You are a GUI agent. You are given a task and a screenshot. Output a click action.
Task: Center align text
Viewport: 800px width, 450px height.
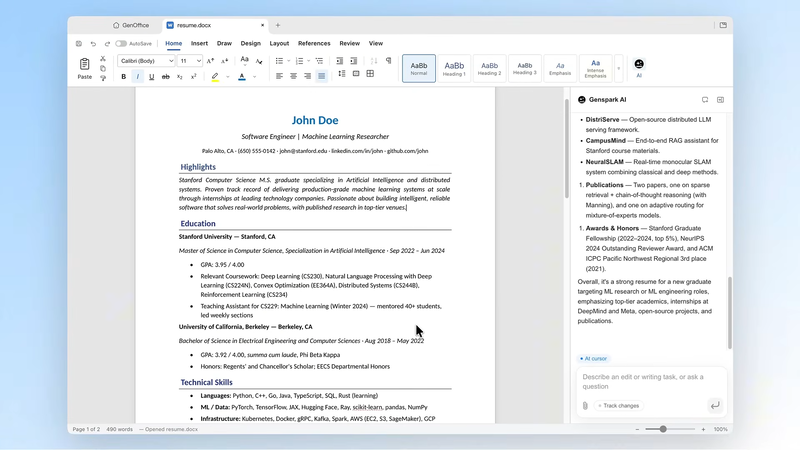click(x=293, y=76)
